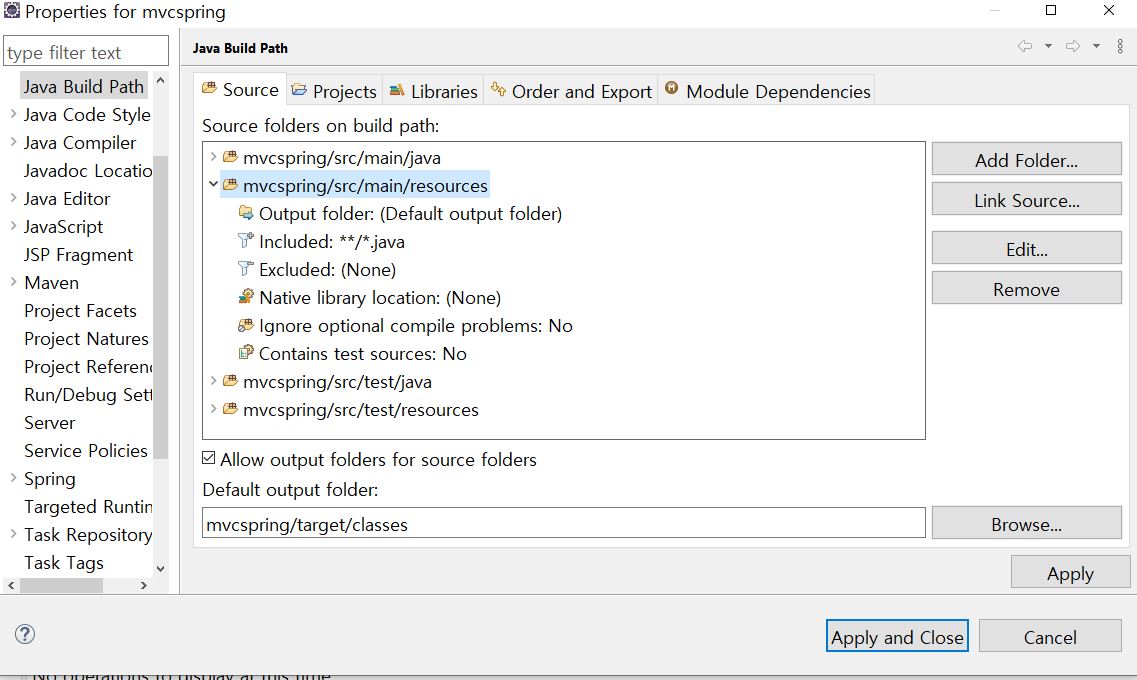Click the Default output folder text field
The width and height of the screenshot is (1137, 680).
(x=563, y=523)
